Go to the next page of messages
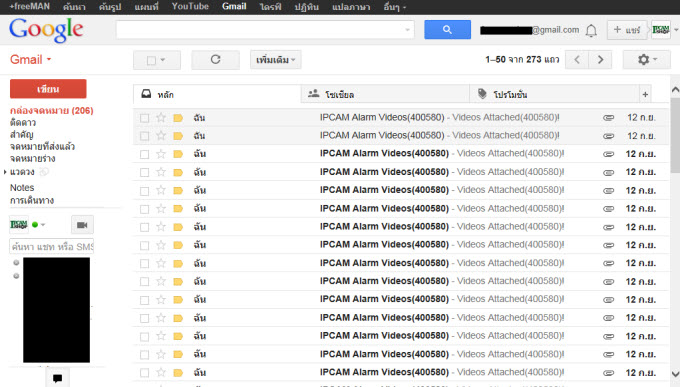This screenshot has width=680, height=387. click(x=600, y=59)
